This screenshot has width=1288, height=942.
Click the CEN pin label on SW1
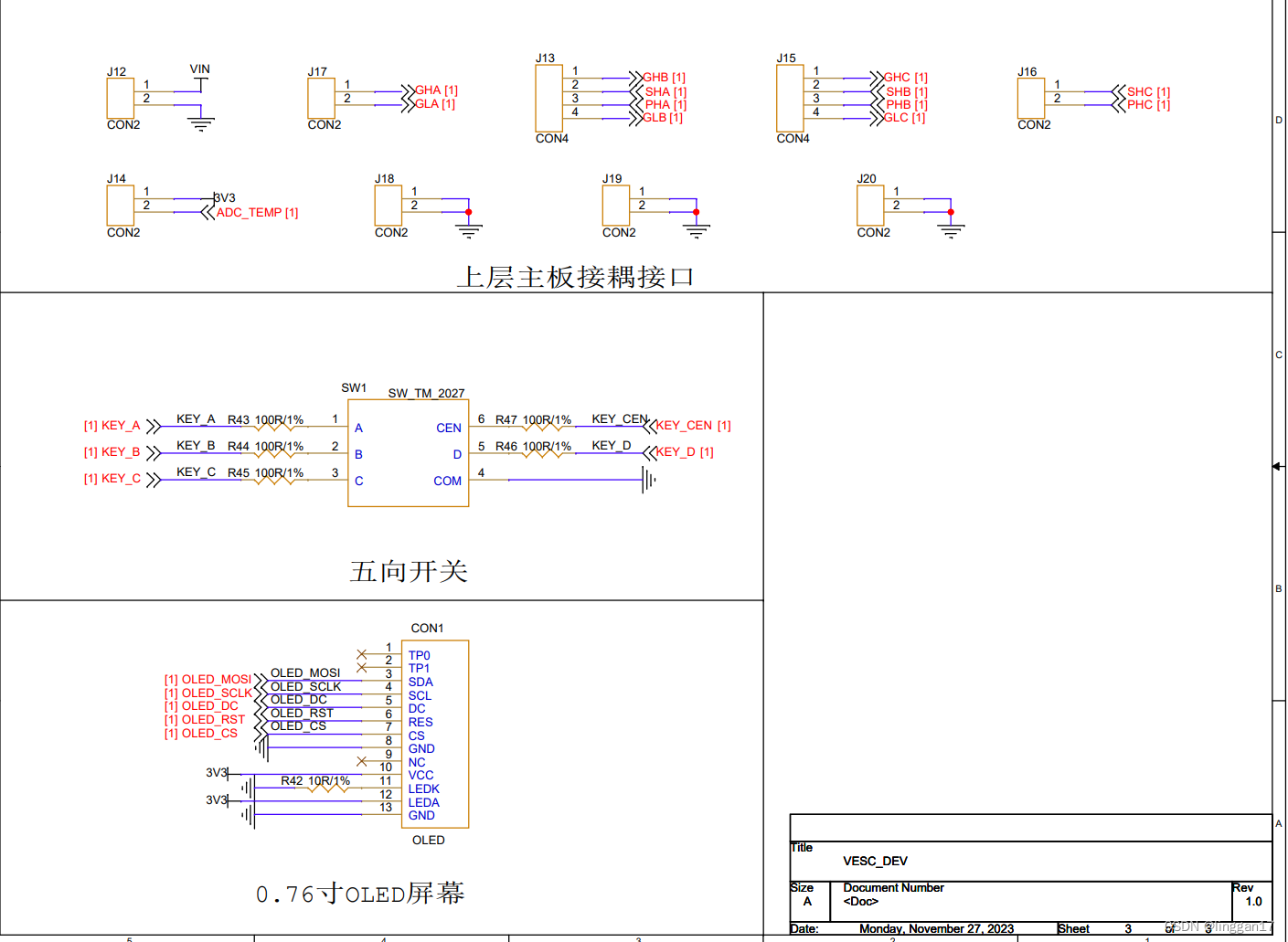[x=449, y=428]
